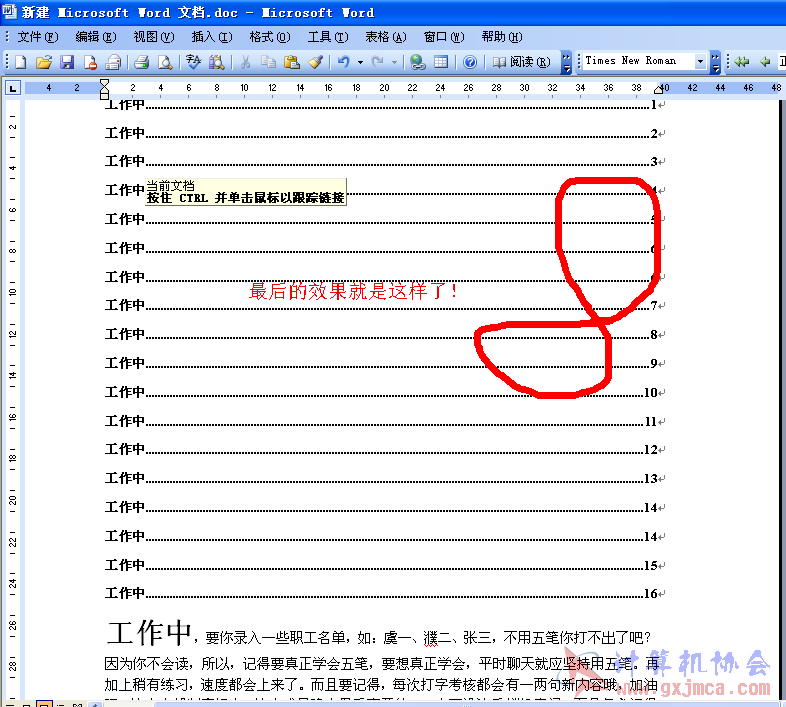Image resolution: width=786 pixels, height=707 pixels.
Task: Print using the printer icon
Action: tap(141, 62)
